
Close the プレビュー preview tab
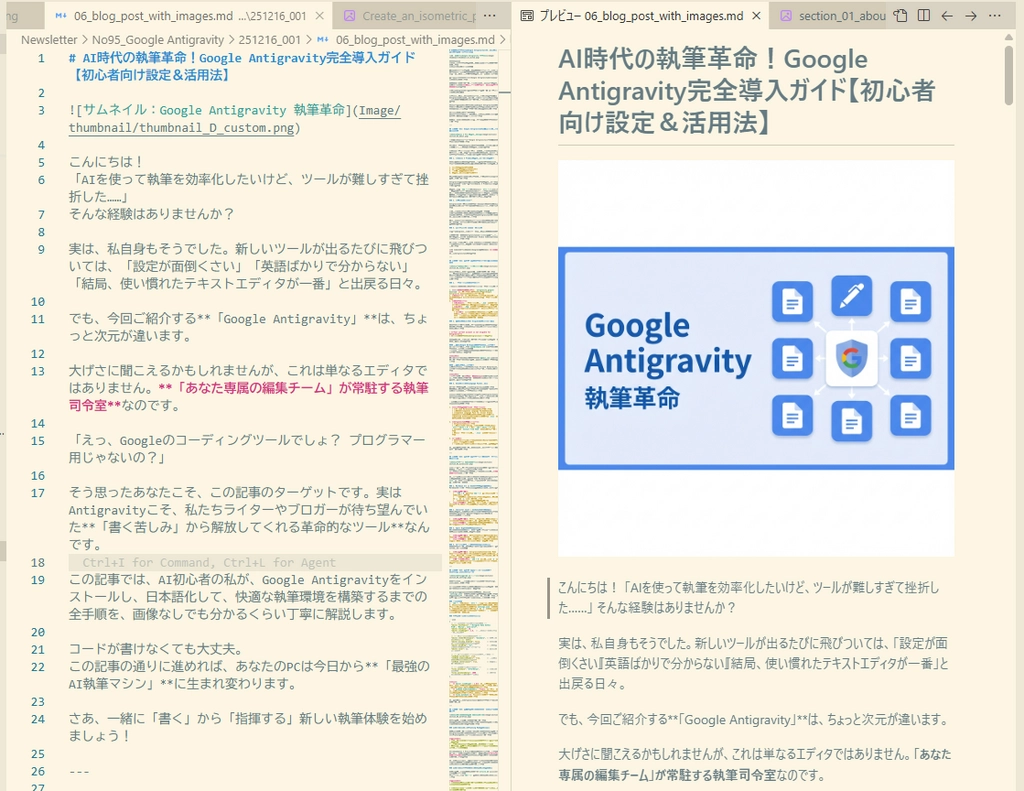click(756, 16)
